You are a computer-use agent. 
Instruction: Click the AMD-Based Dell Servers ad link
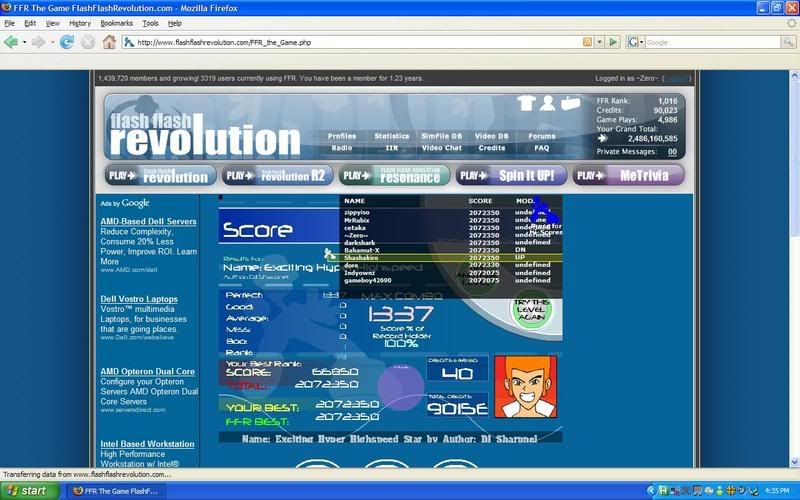coord(148,221)
